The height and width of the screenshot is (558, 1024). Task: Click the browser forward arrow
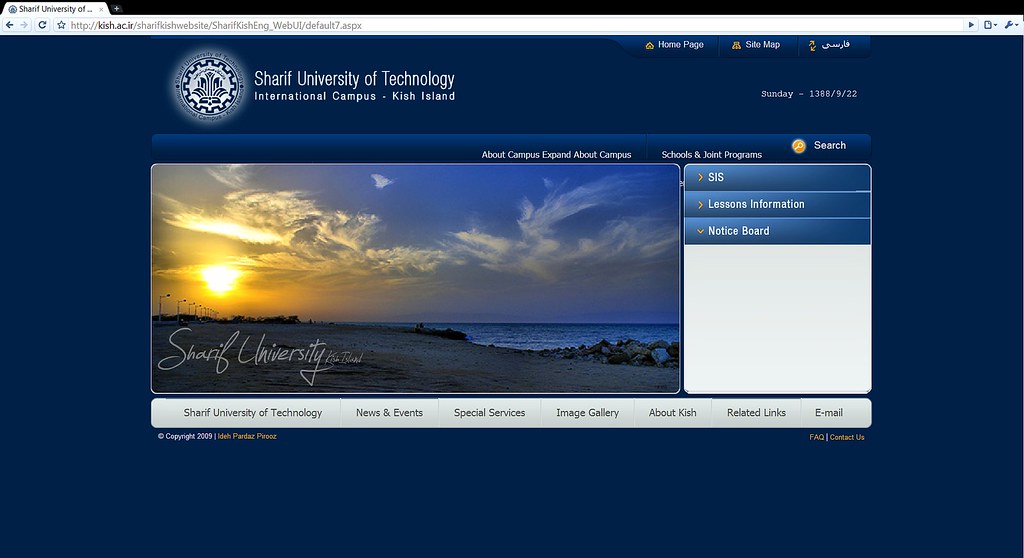click(24, 24)
